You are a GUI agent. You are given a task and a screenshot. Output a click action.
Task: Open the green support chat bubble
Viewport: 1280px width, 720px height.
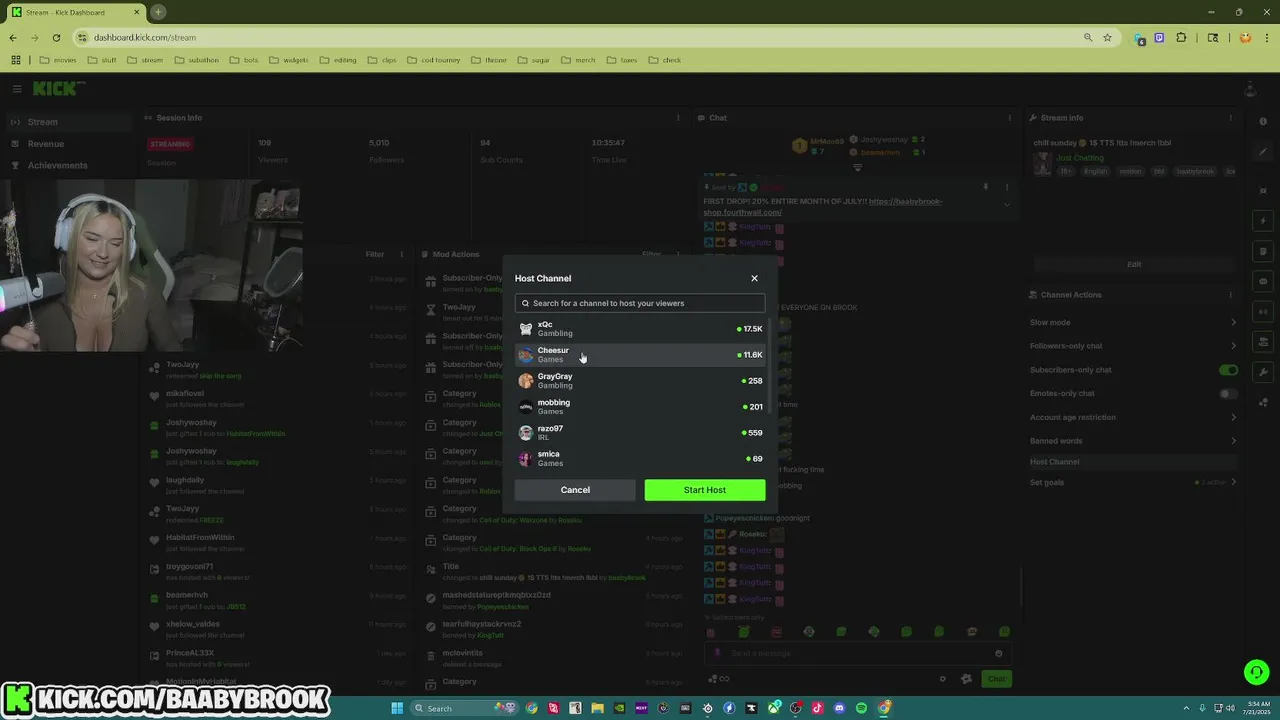point(1256,671)
